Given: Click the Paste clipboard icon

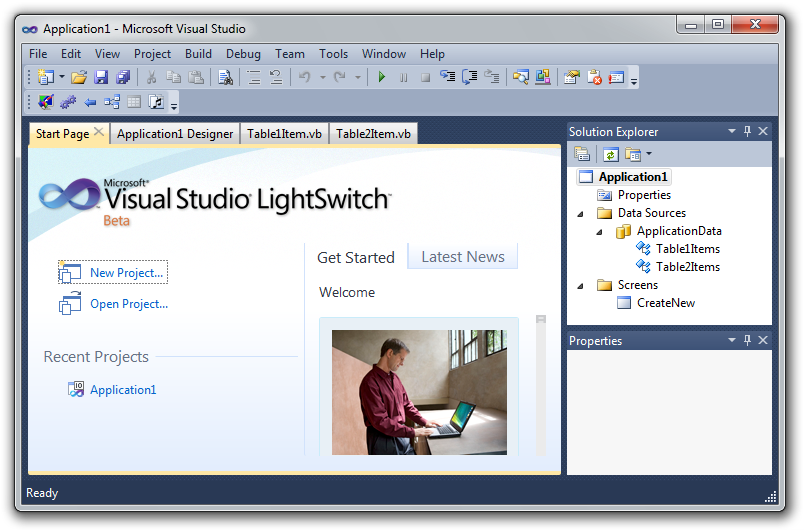Looking at the screenshot, I should coord(196,77).
